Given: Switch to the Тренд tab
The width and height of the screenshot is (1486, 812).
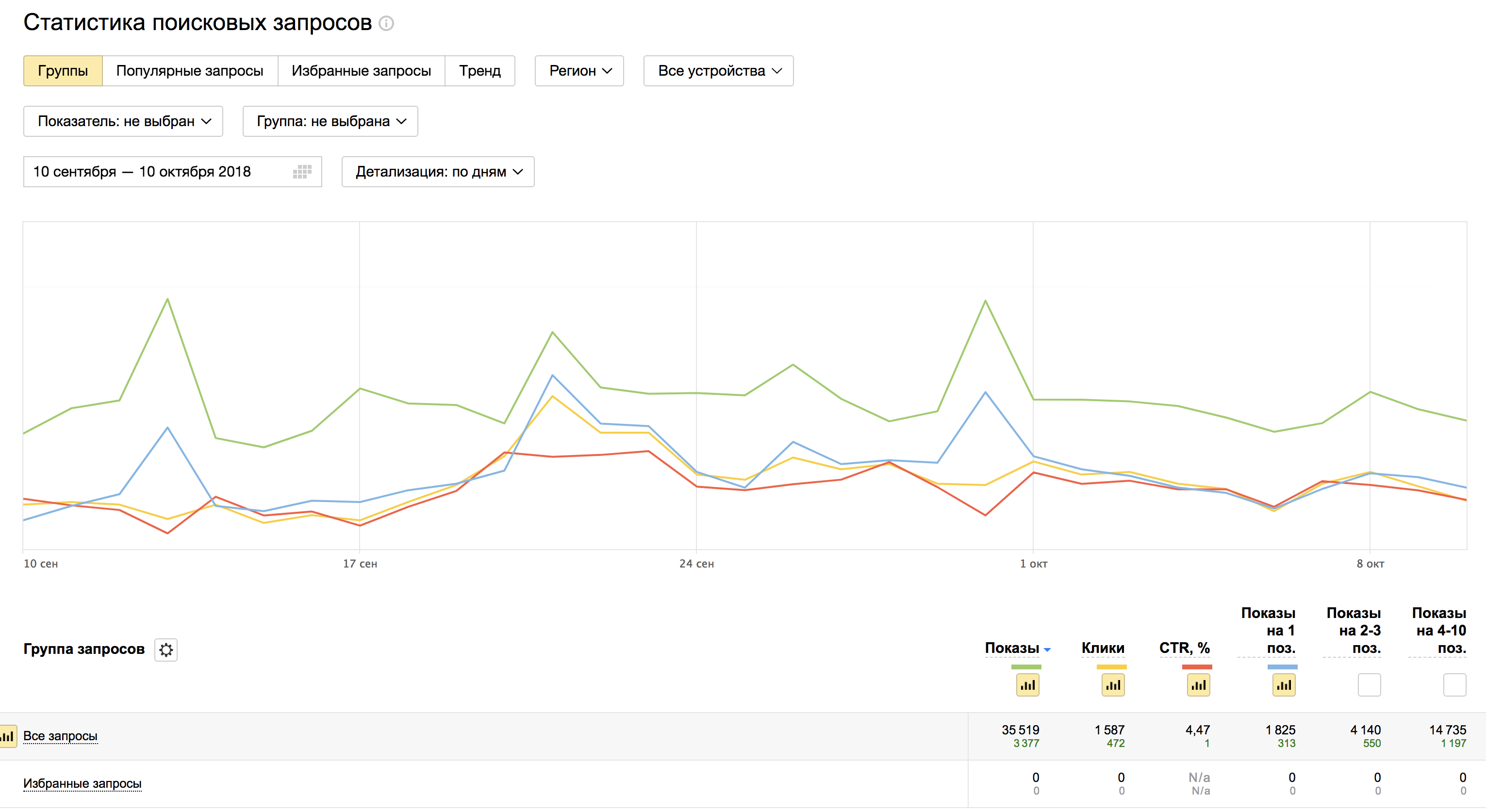Looking at the screenshot, I should [479, 71].
